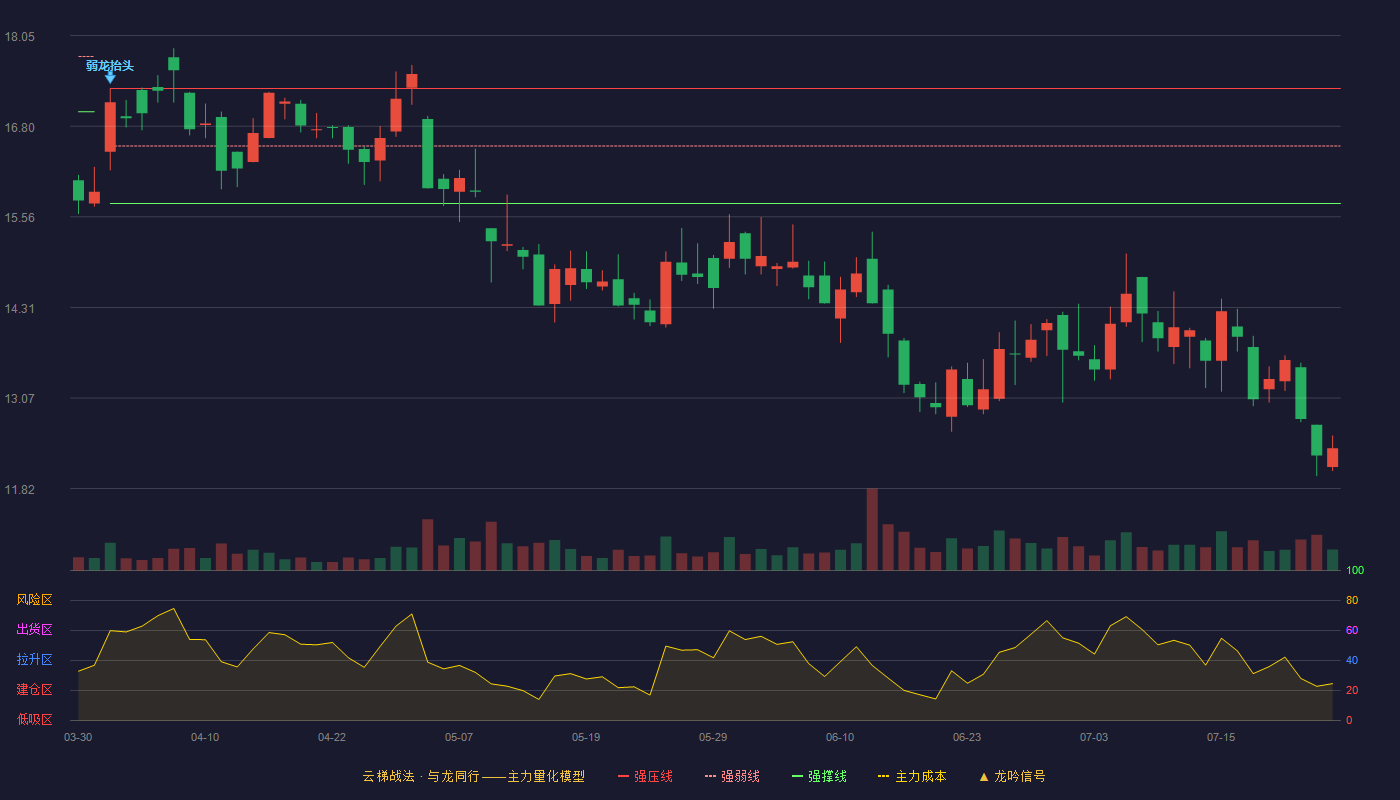
Task: Click the tallest red volume bar
Action: (872, 529)
